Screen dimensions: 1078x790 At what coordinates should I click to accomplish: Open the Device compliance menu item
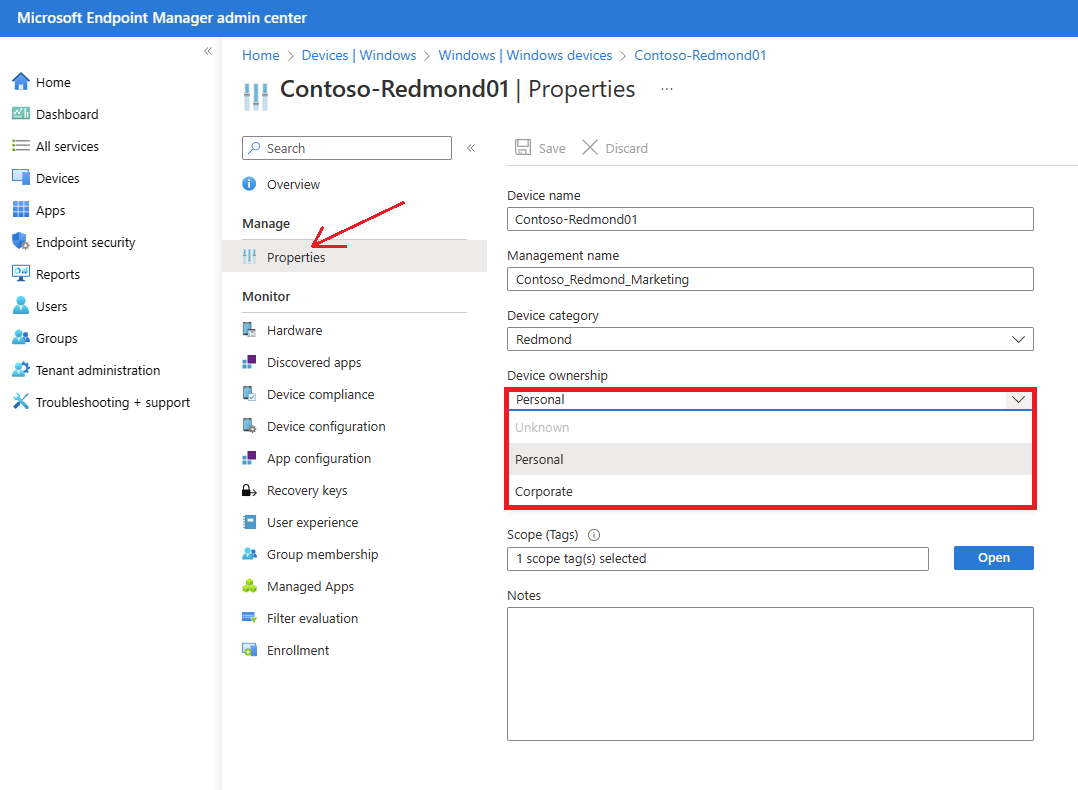pyautogui.click(x=320, y=394)
